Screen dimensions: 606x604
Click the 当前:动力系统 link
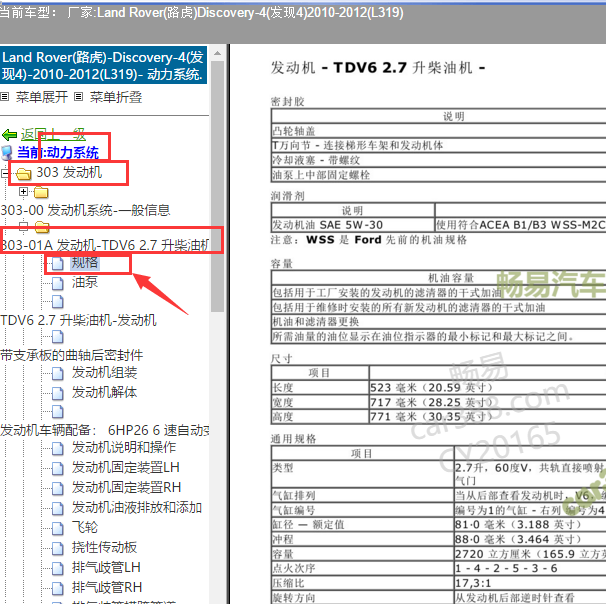[58, 153]
